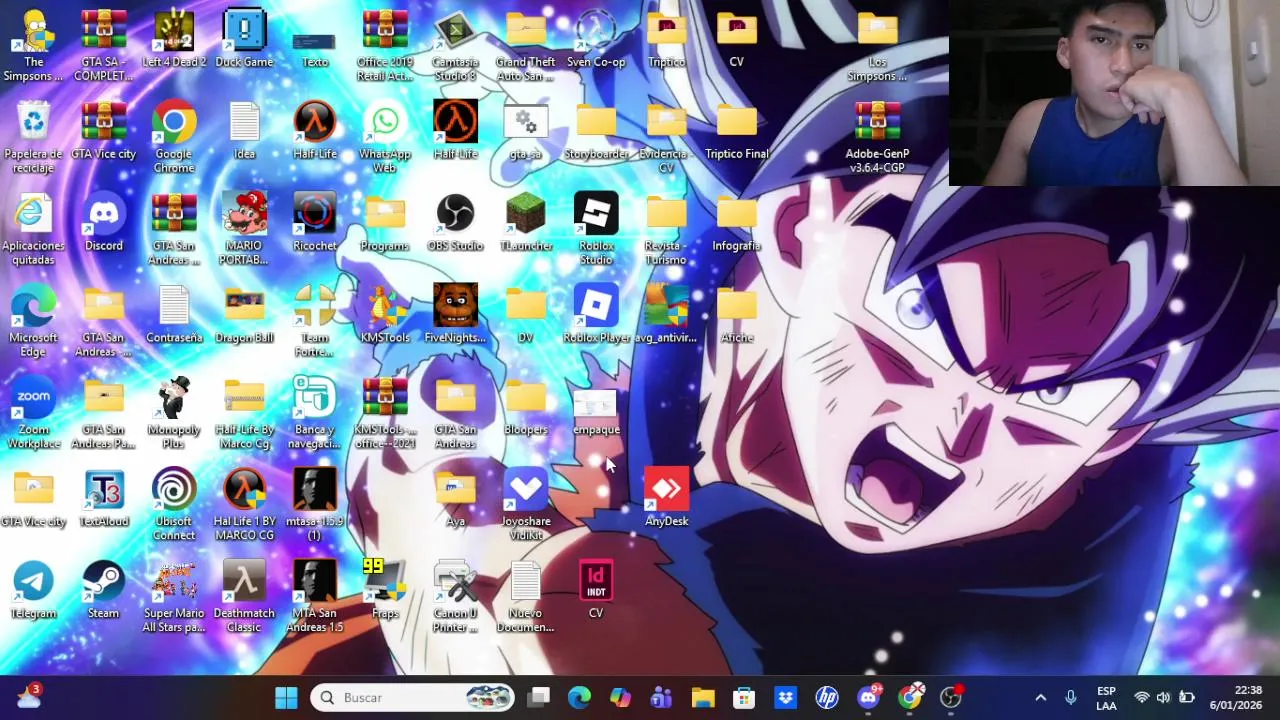Viewport: 1280px width, 720px height.
Task: Open the HP app in taskbar
Action: coord(827,697)
